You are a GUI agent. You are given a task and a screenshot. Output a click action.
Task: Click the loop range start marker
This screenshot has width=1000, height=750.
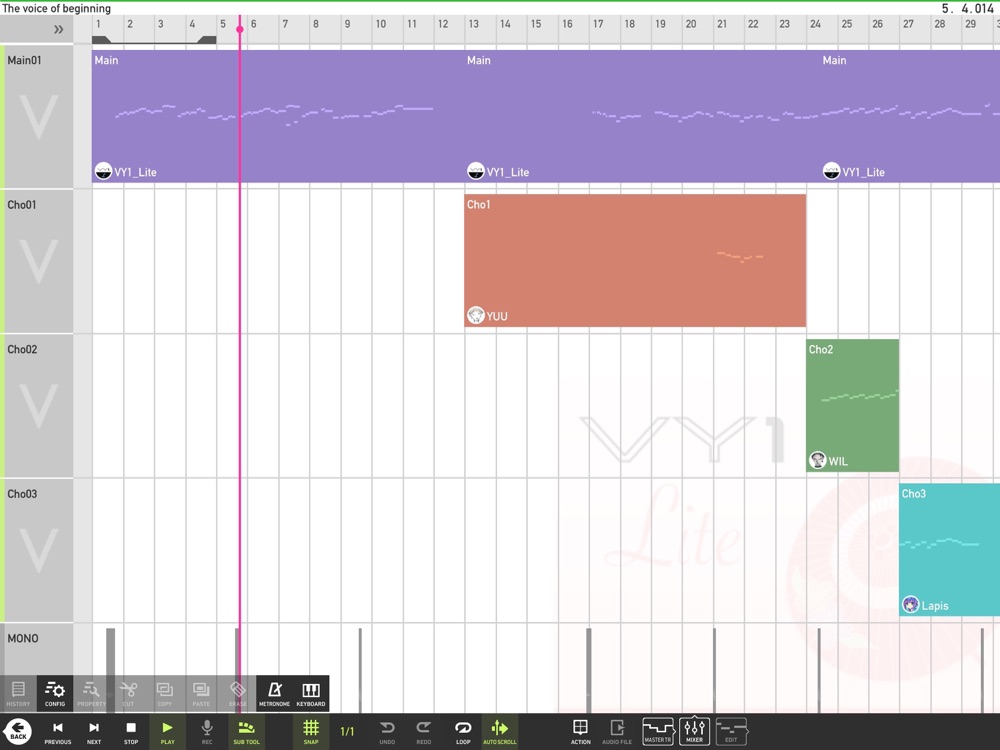pyautogui.click(x=101, y=40)
